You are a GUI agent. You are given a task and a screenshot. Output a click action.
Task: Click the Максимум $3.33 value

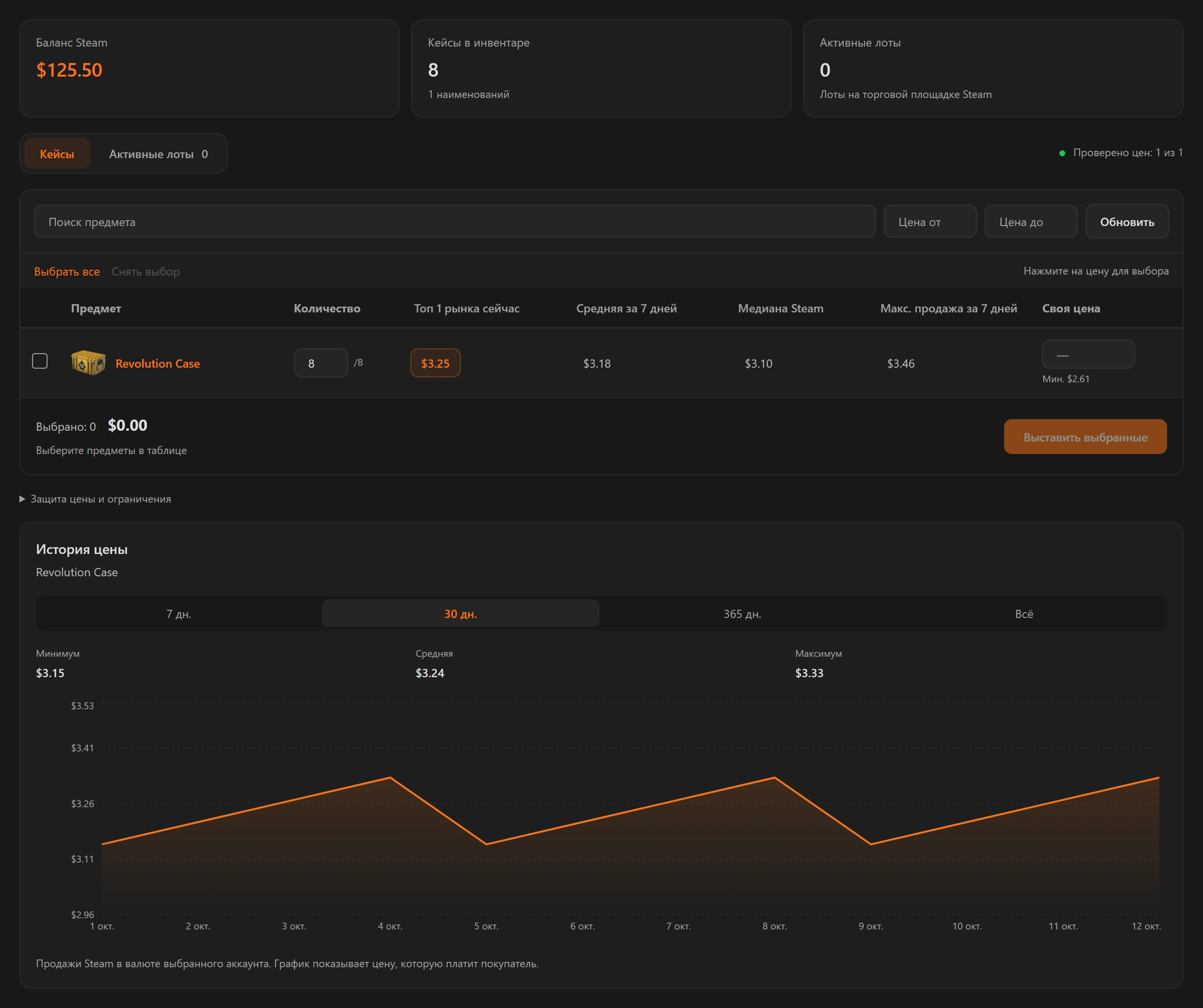(x=809, y=673)
